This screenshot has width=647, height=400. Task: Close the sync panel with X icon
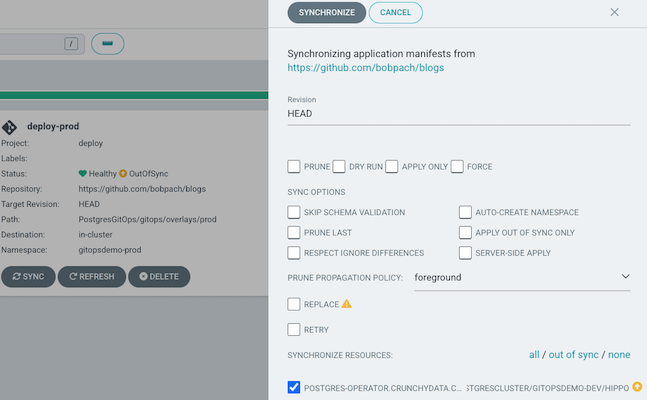click(x=614, y=12)
